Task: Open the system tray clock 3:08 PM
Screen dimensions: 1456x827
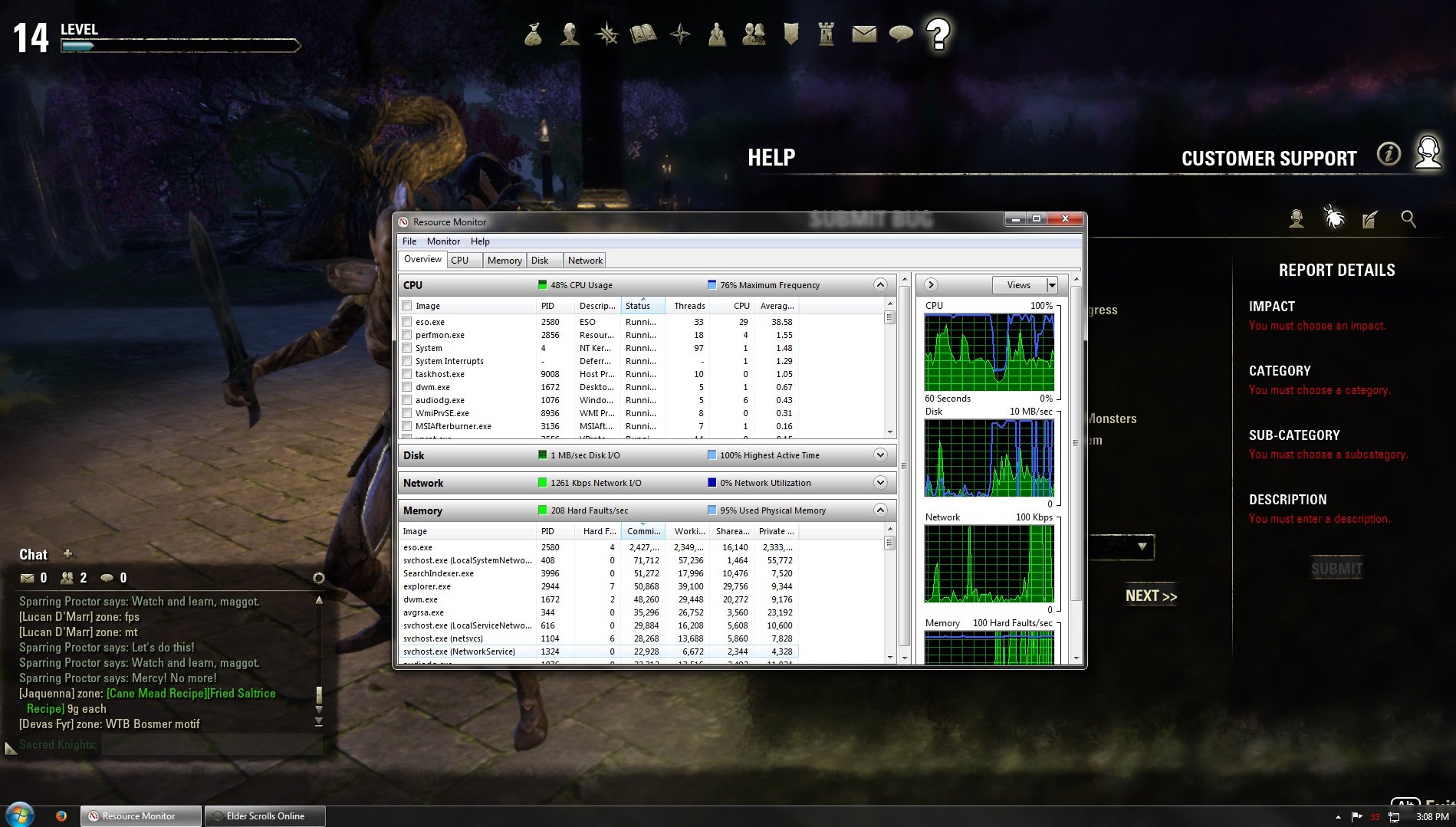Action: tap(1432, 817)
